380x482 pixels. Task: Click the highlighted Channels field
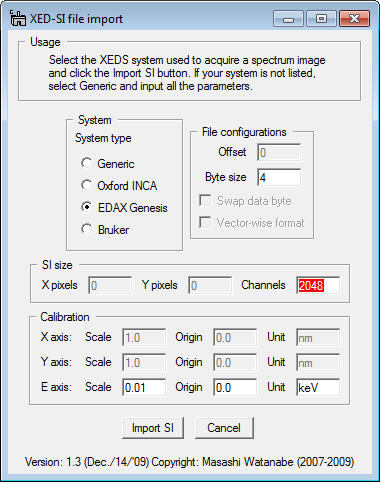click(x=318, y=285)
